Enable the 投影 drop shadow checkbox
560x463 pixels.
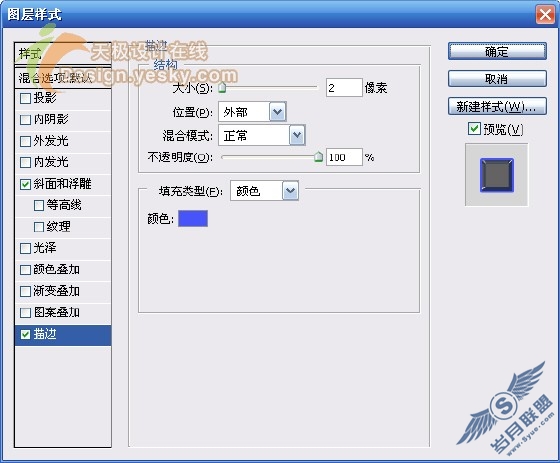pyautogui.click(x=25, y=98)
